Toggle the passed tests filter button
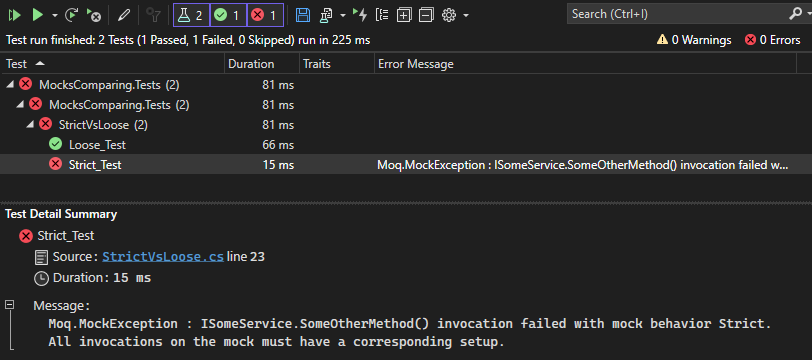This screenshot has height=360, width=812. click(x=228, y=15)
